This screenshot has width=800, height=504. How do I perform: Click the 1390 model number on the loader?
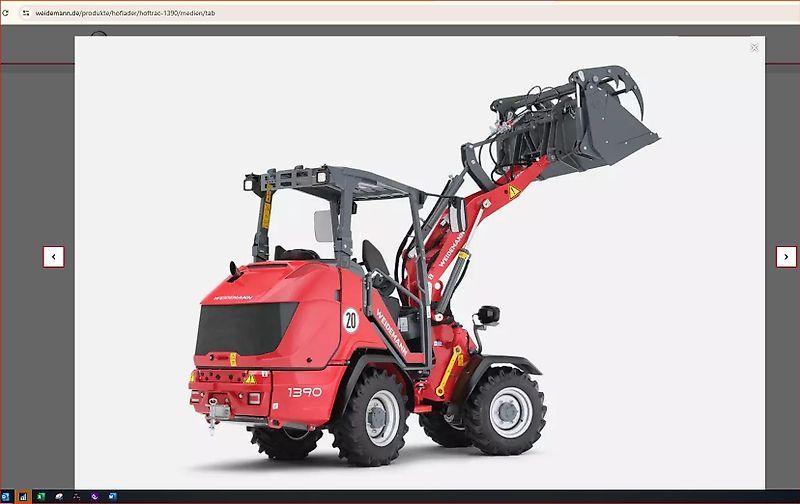point(305,392)
